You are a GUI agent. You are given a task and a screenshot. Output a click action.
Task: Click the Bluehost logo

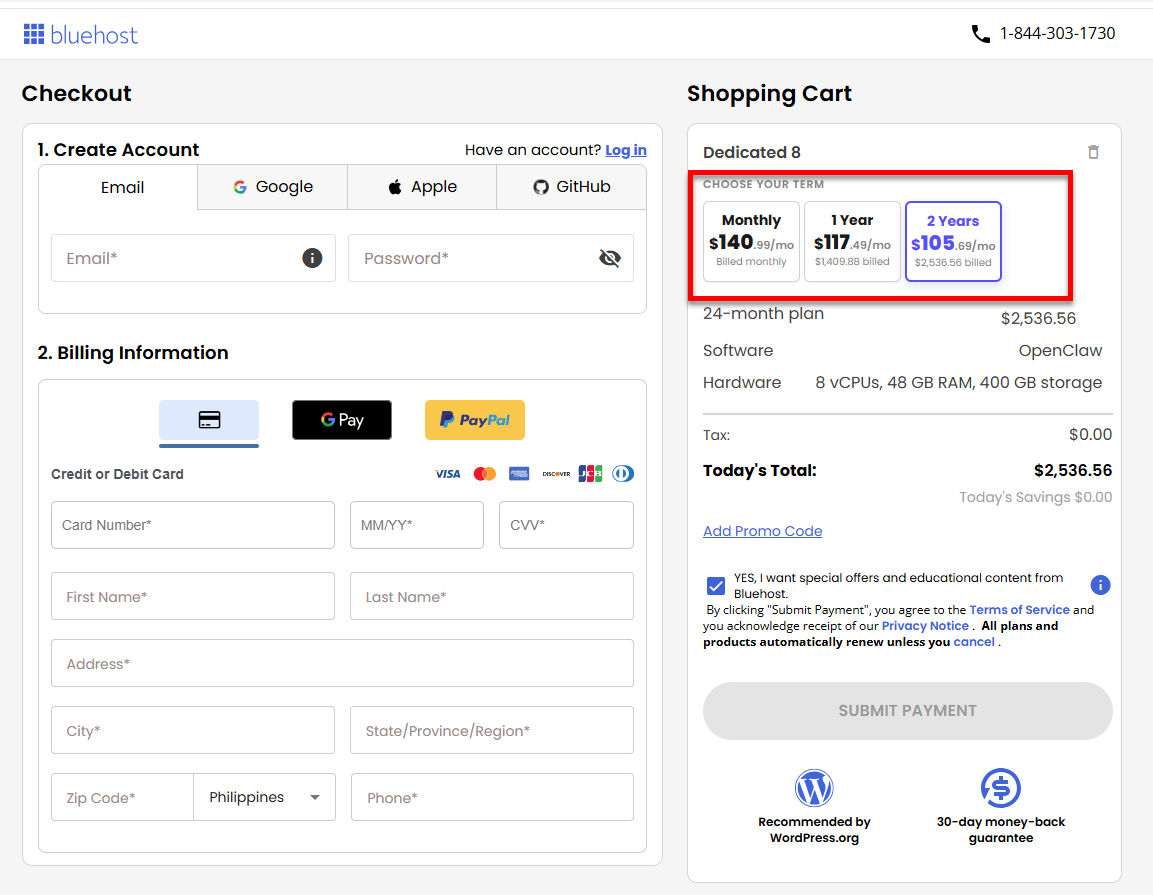click(x=80, y=35)
